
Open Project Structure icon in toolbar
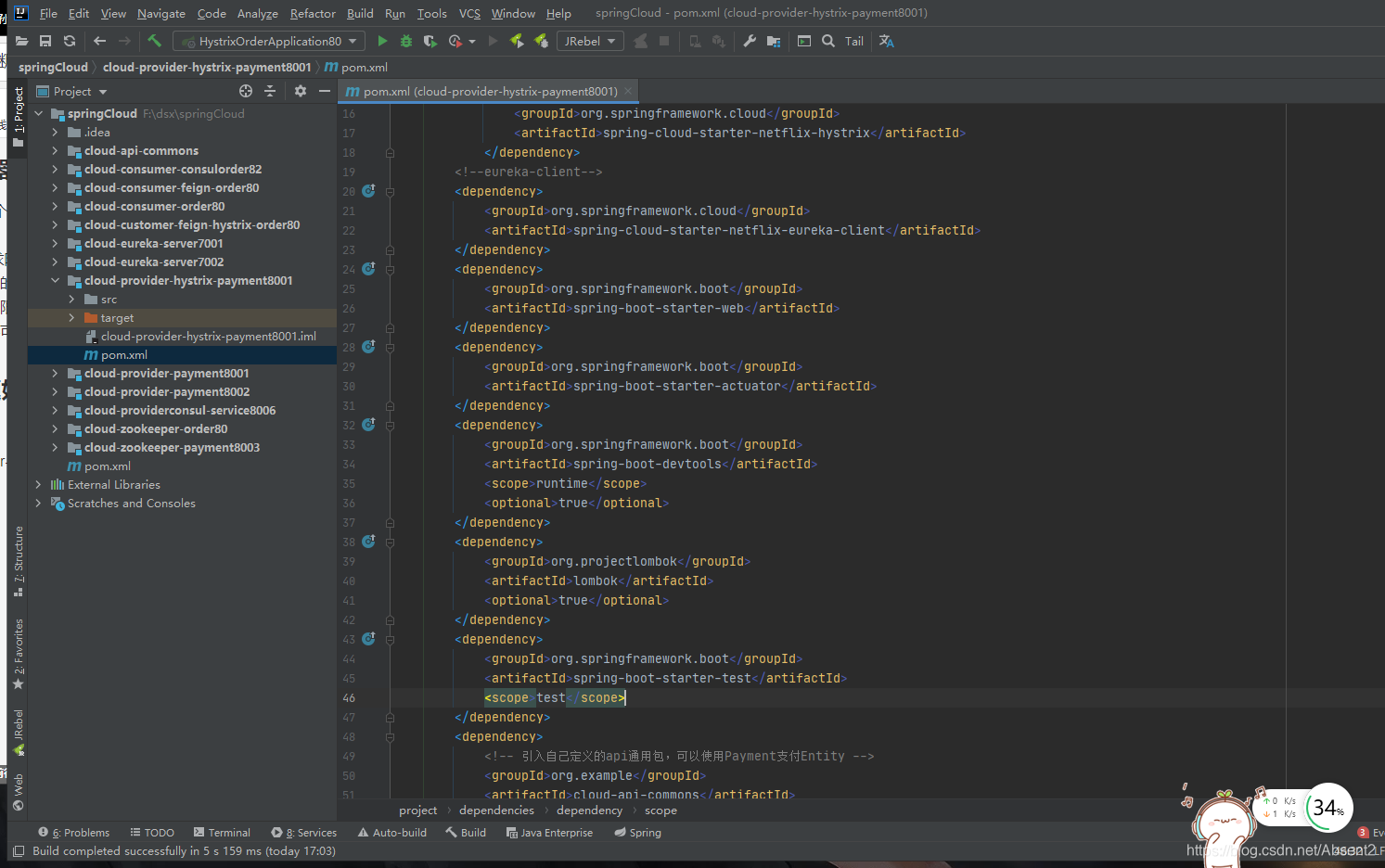click(x=774, y=41)
